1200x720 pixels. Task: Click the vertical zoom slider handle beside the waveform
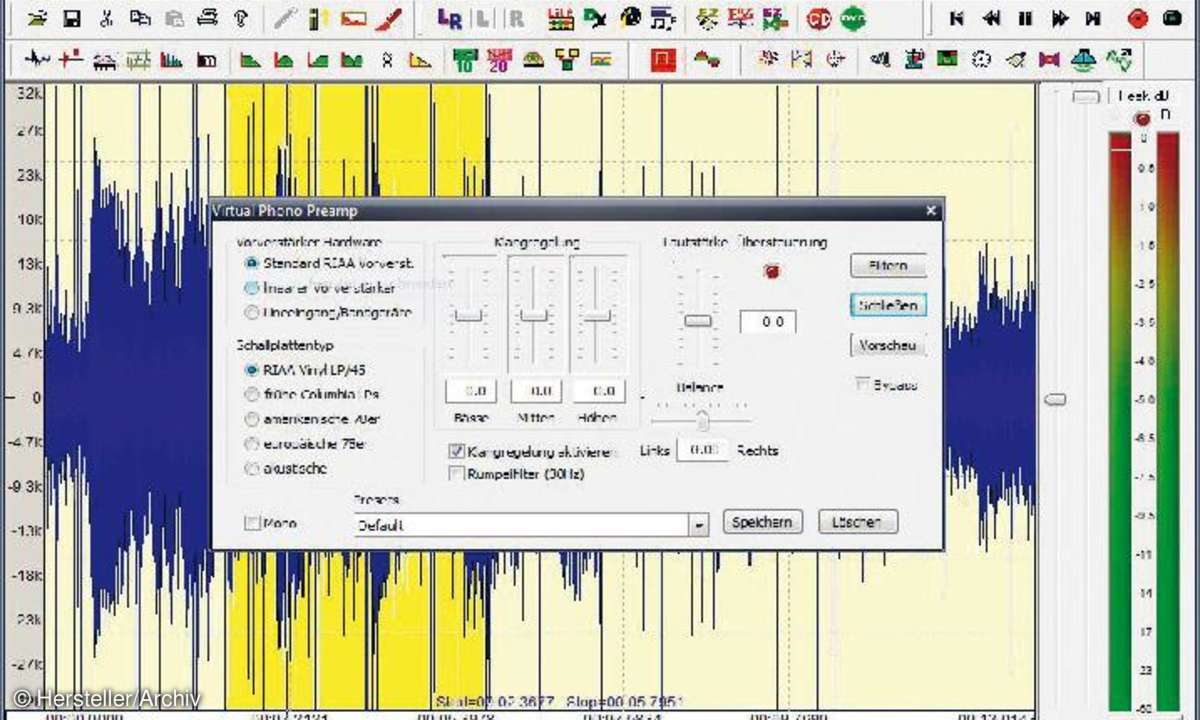pyautogui.click(x=1054, y=399)
